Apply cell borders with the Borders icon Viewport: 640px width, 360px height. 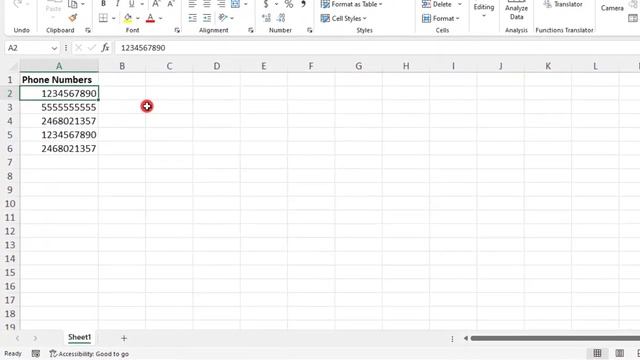[x=103, y=18]
